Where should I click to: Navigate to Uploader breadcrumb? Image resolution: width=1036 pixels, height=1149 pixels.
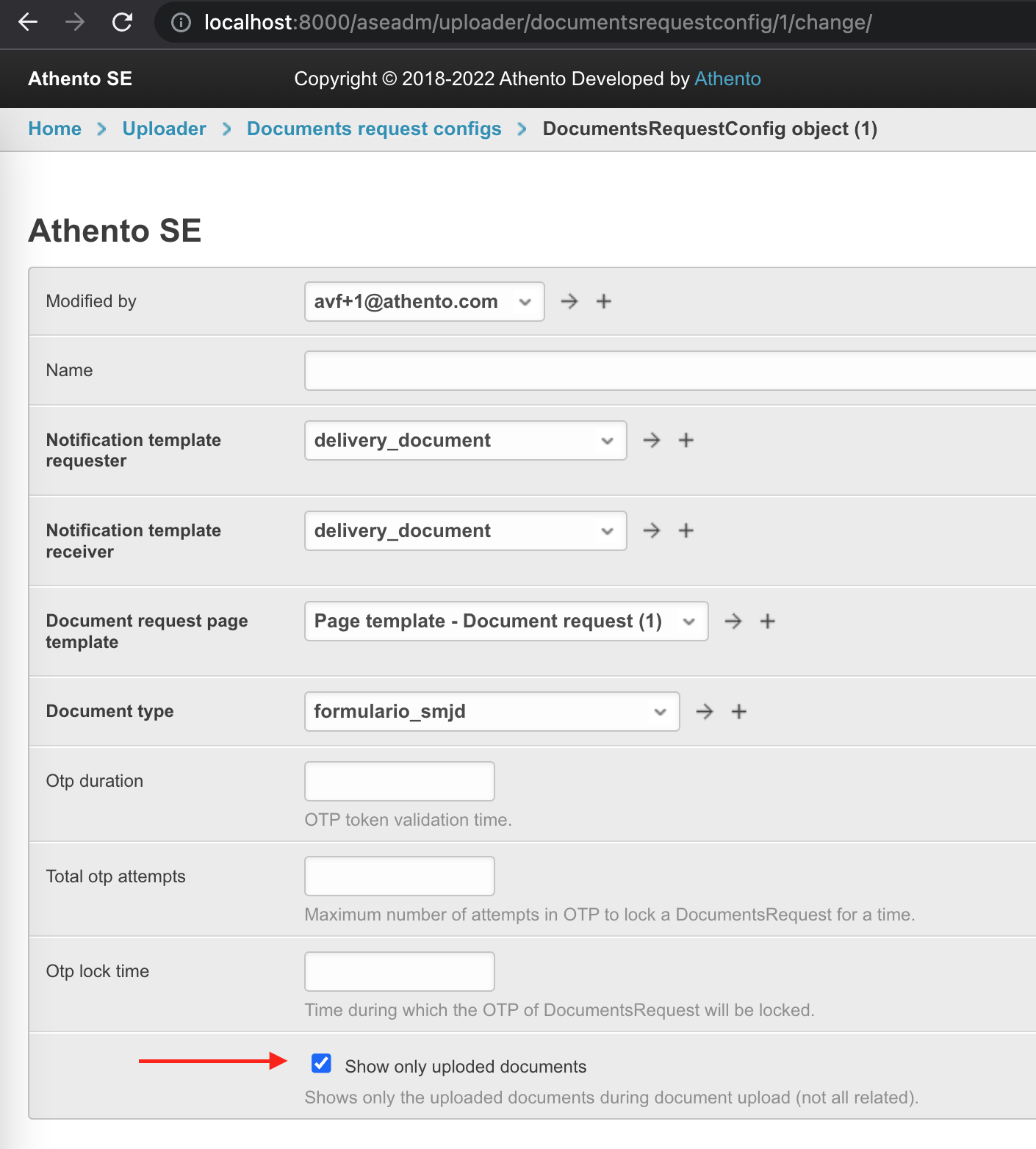coord(164,129)
